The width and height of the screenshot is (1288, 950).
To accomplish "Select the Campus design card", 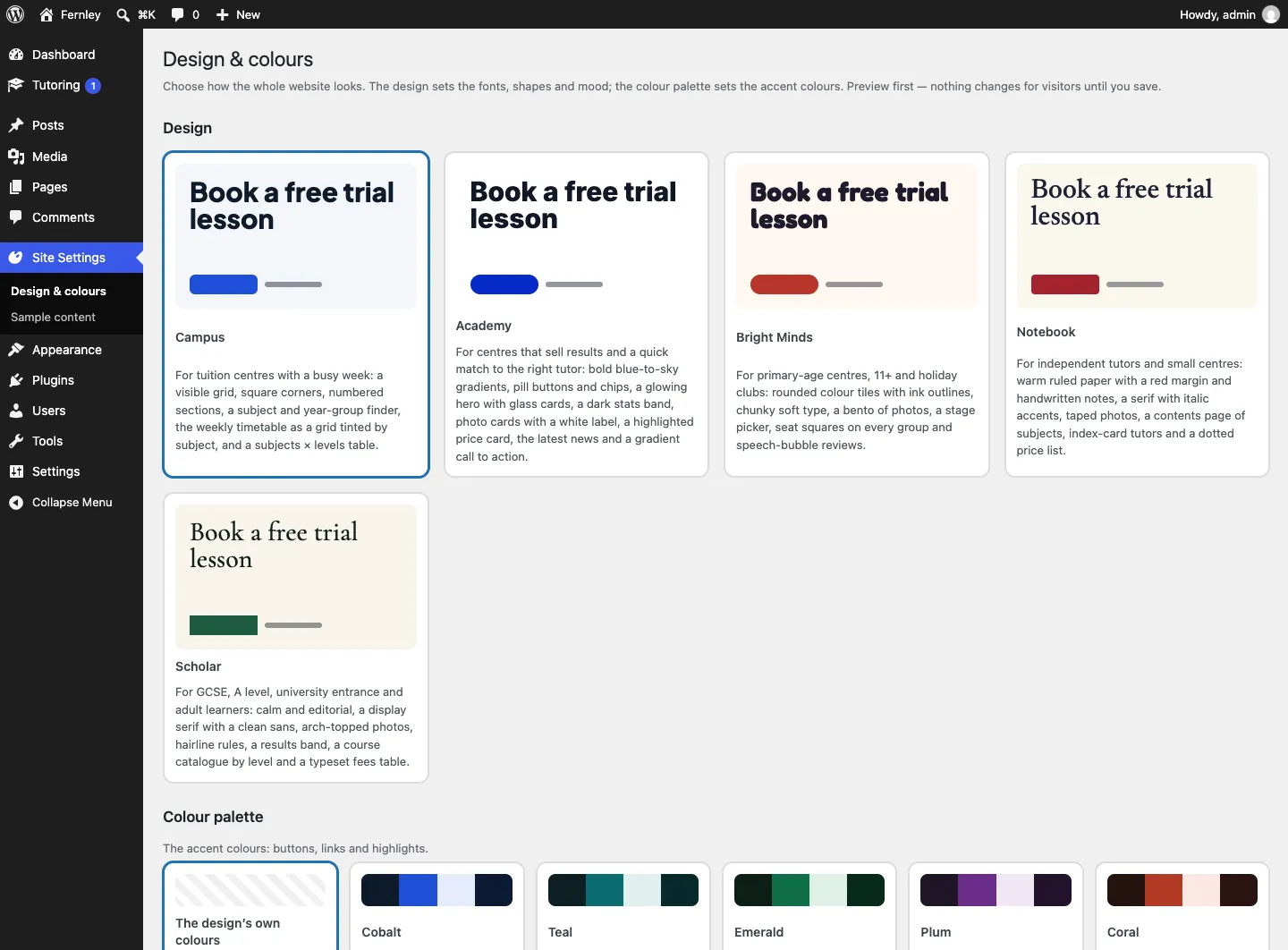I will [x=296, y=315].
